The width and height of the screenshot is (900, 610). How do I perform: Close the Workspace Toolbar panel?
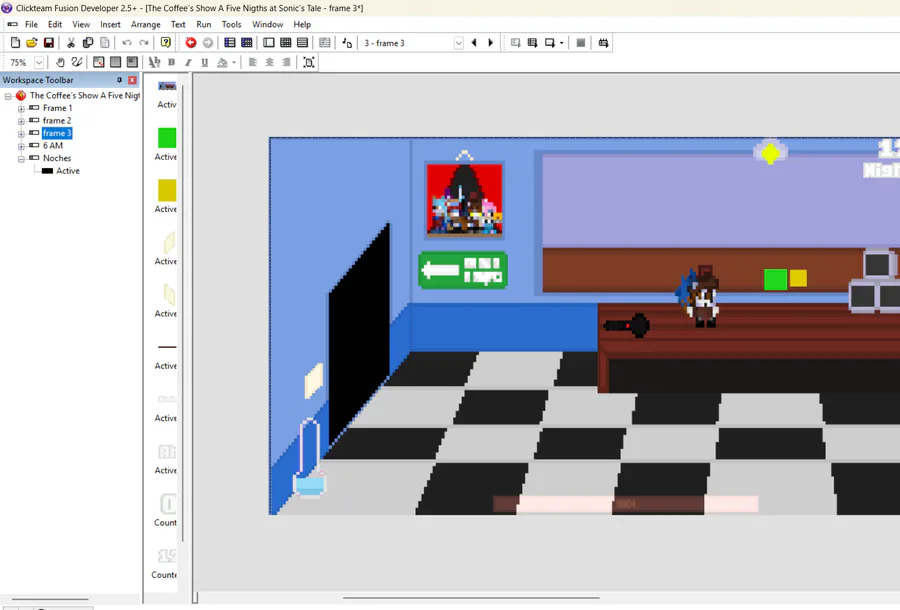133,80
